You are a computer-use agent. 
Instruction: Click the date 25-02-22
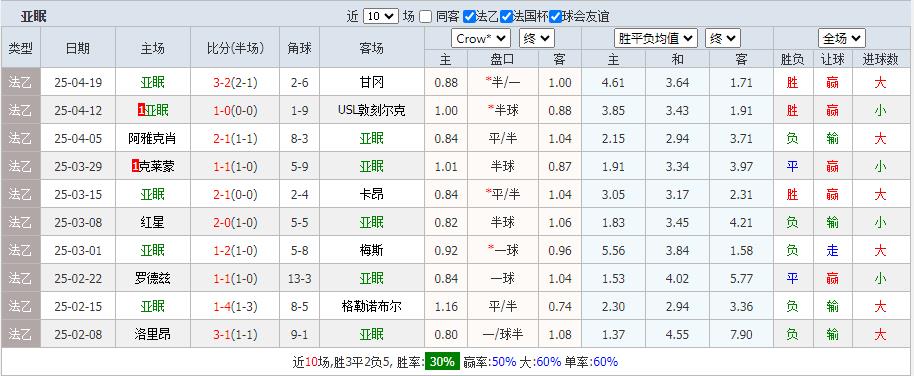[x=78, y=279]
